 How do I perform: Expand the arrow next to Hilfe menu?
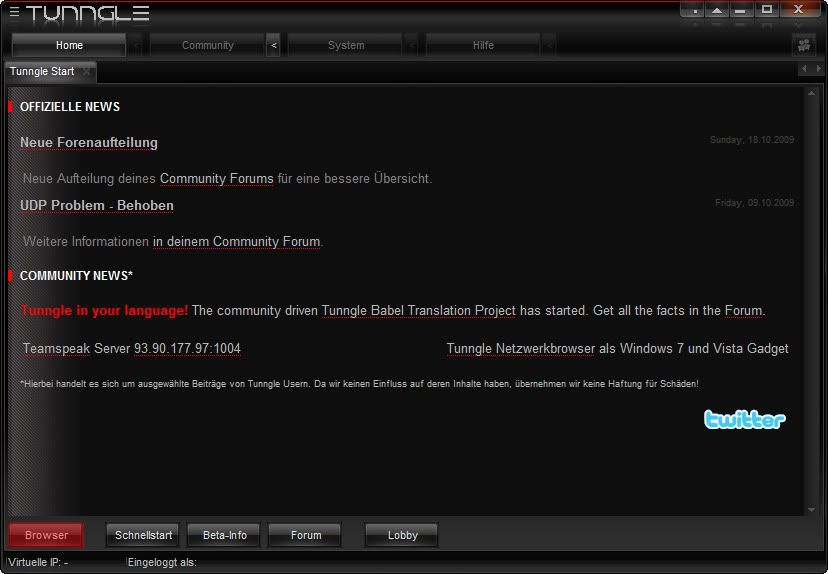pyautogui.click(x=550, y=45)
